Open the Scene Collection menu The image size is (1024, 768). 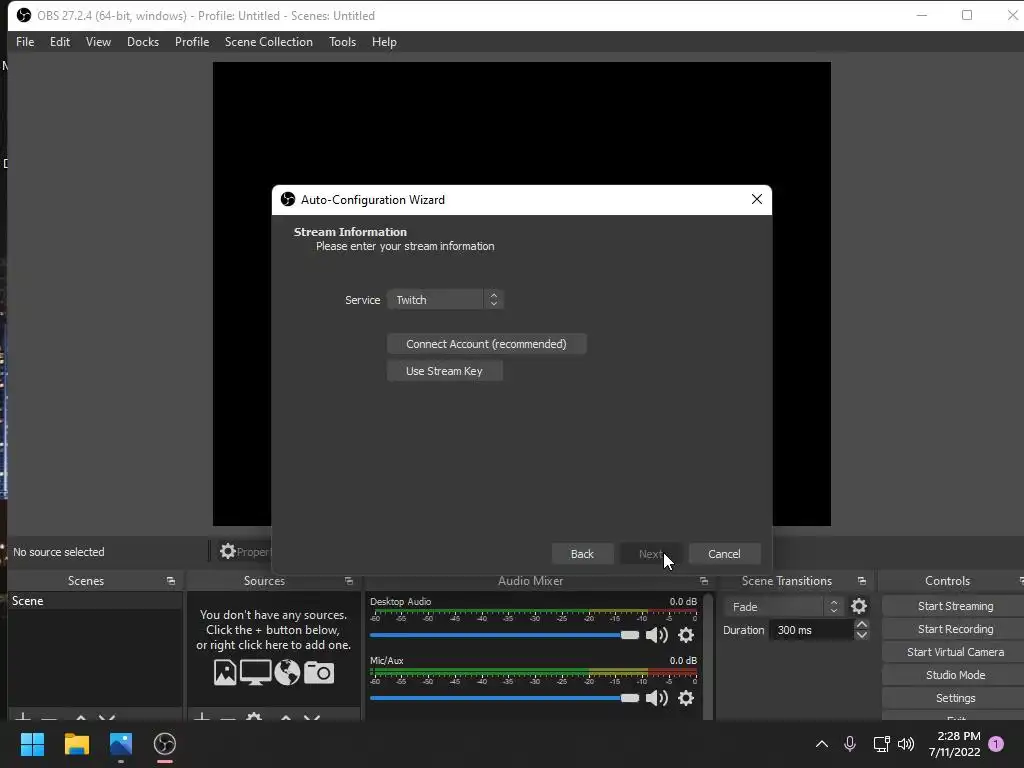pyautogui.click(x=268, y=42)
